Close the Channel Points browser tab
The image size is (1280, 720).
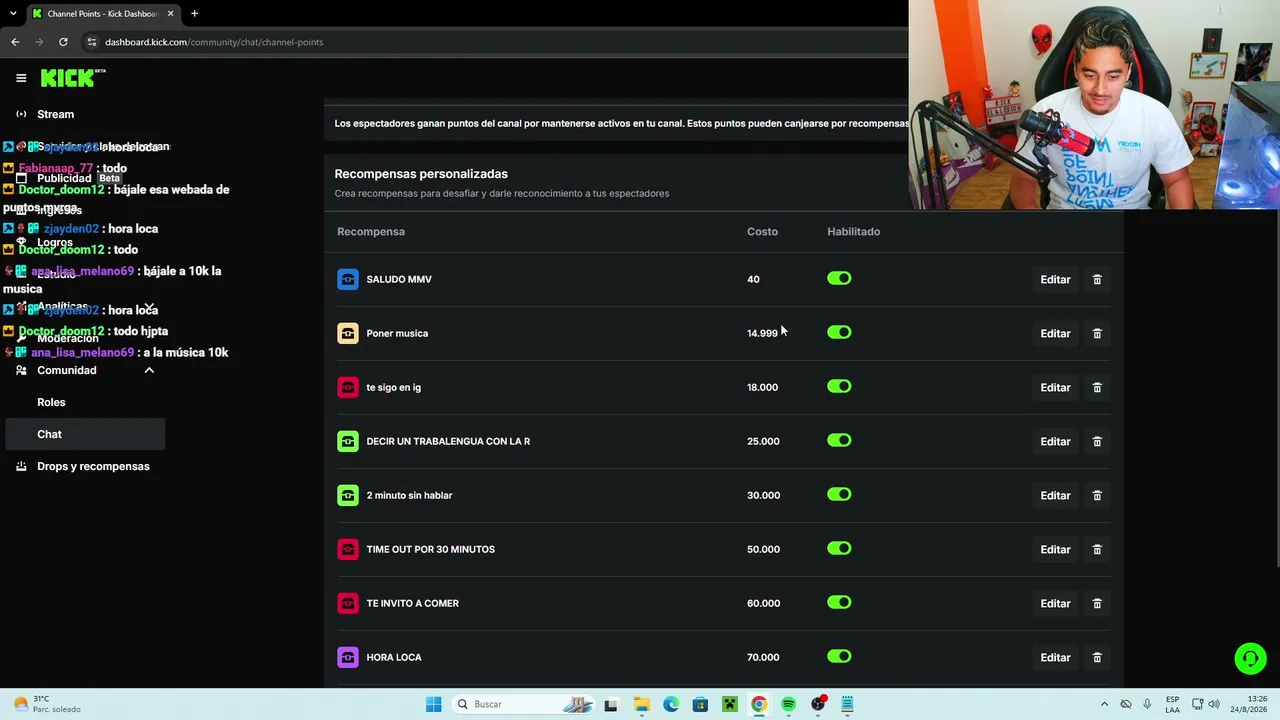(170, 13)
